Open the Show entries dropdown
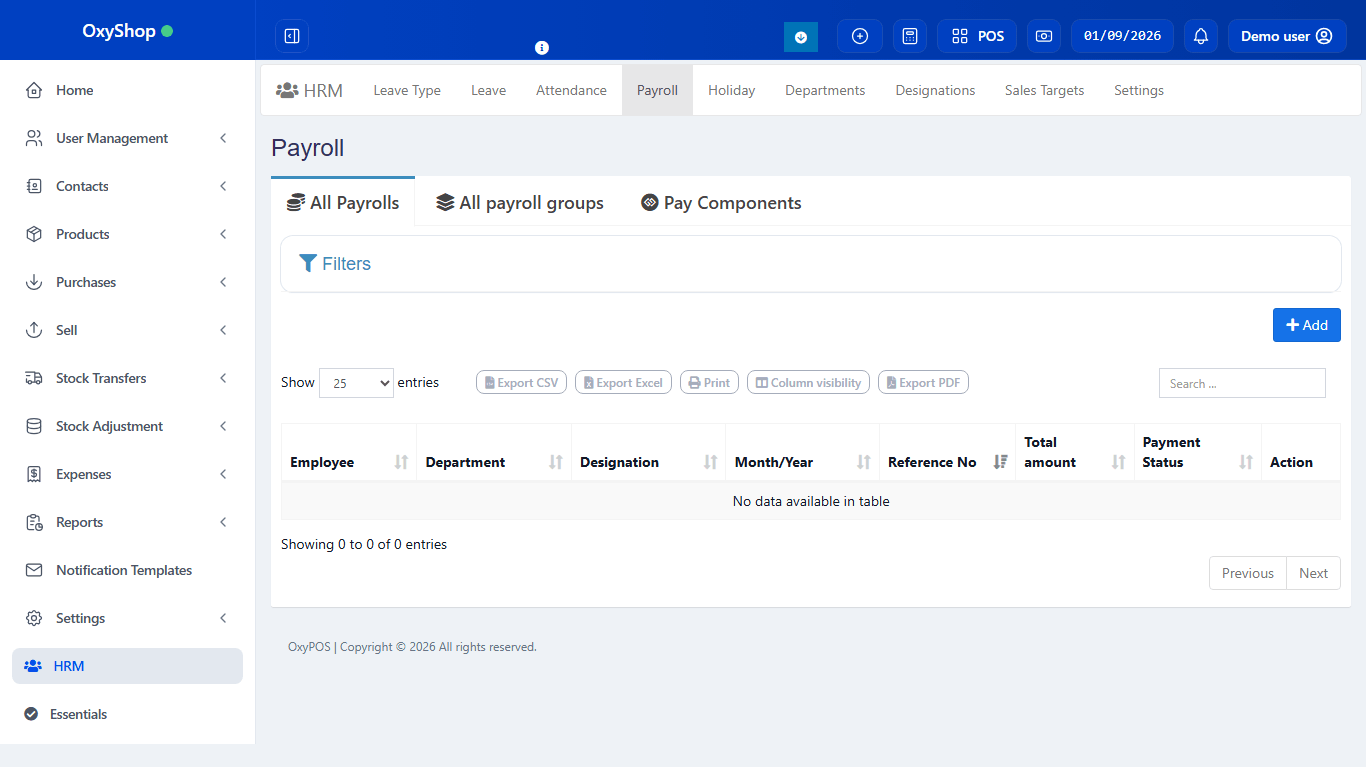This screenshot has width=1366, height=767. pyautogui.click(x=356, y=382)
